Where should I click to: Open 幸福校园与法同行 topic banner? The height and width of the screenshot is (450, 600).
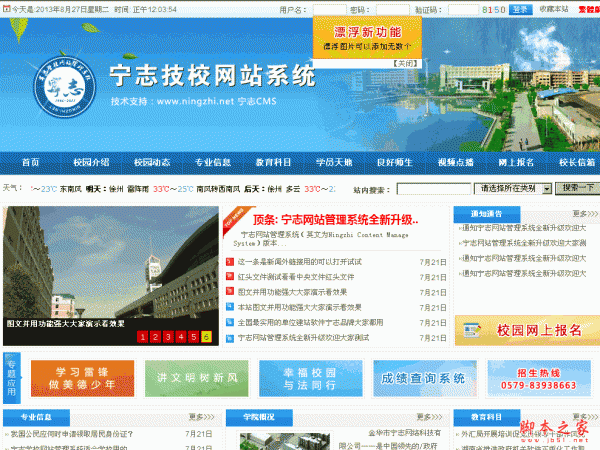[x=310, y=378]
